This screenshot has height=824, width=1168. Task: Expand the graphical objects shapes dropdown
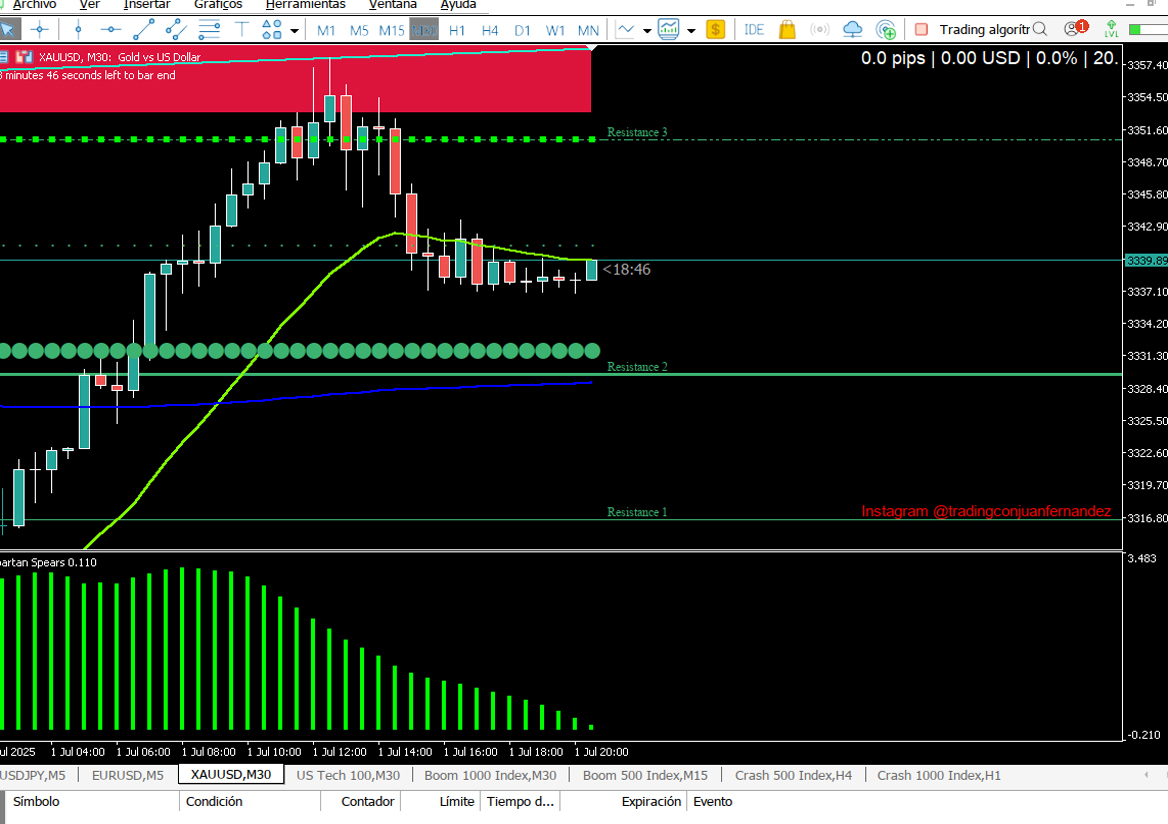point(294,30)
